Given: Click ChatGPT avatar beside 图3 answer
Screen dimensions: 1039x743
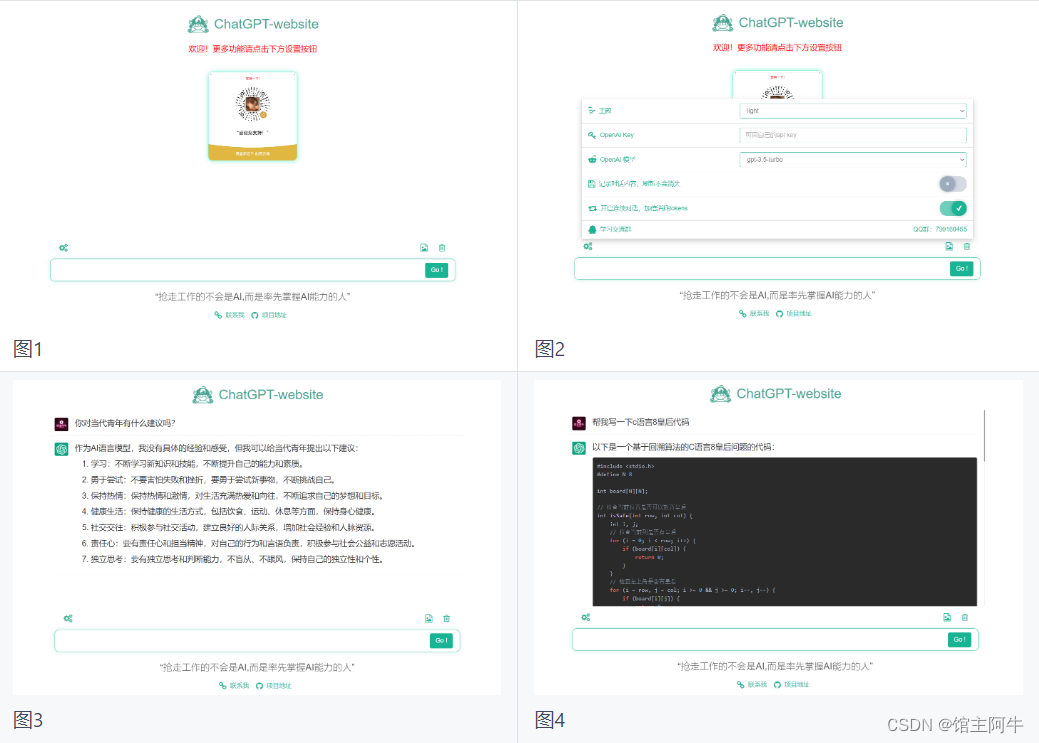Looking at the screenshot, I should pyautogui.click(x=61, y=449).
